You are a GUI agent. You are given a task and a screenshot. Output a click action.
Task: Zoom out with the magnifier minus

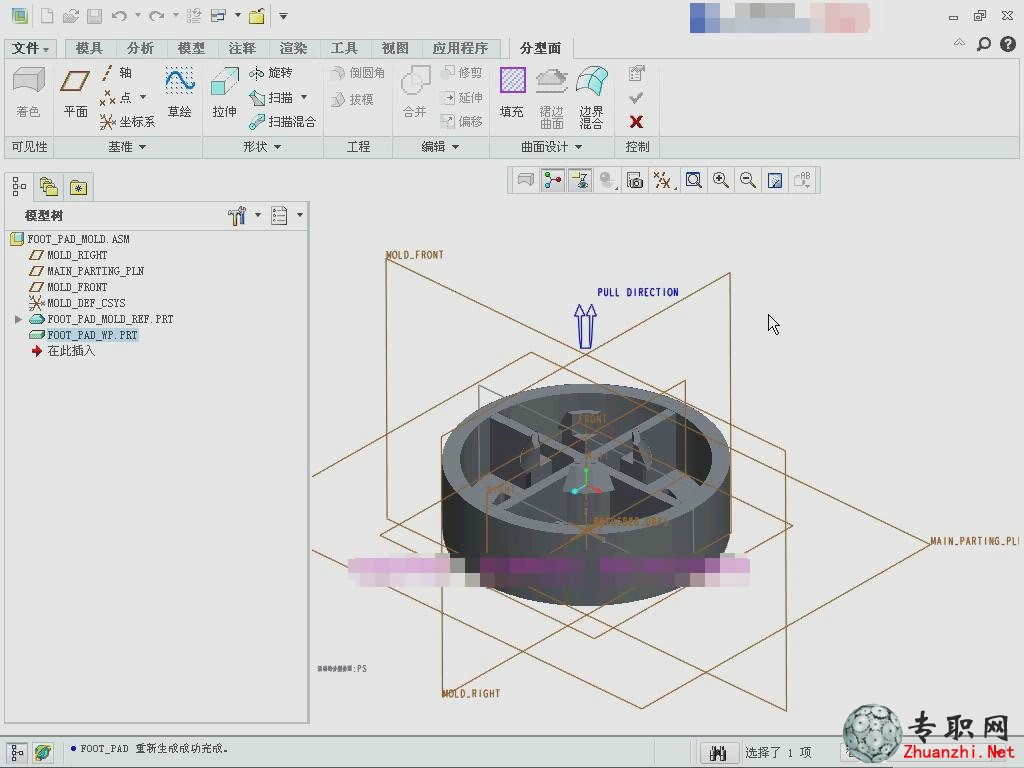(x=748, y=180)
